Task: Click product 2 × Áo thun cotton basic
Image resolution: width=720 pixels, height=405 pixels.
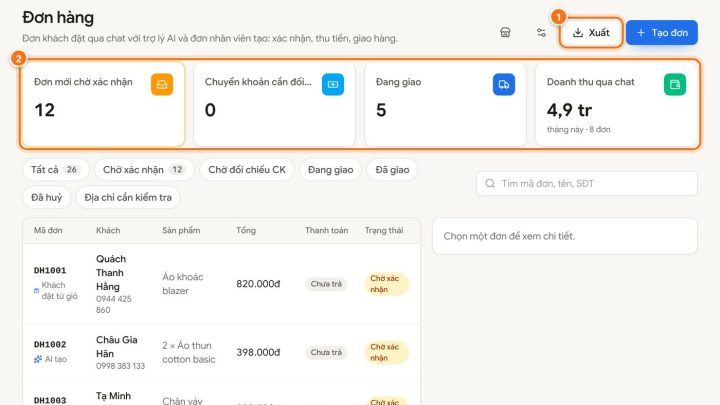Action: pyautogui.click(x=189, y=352)
